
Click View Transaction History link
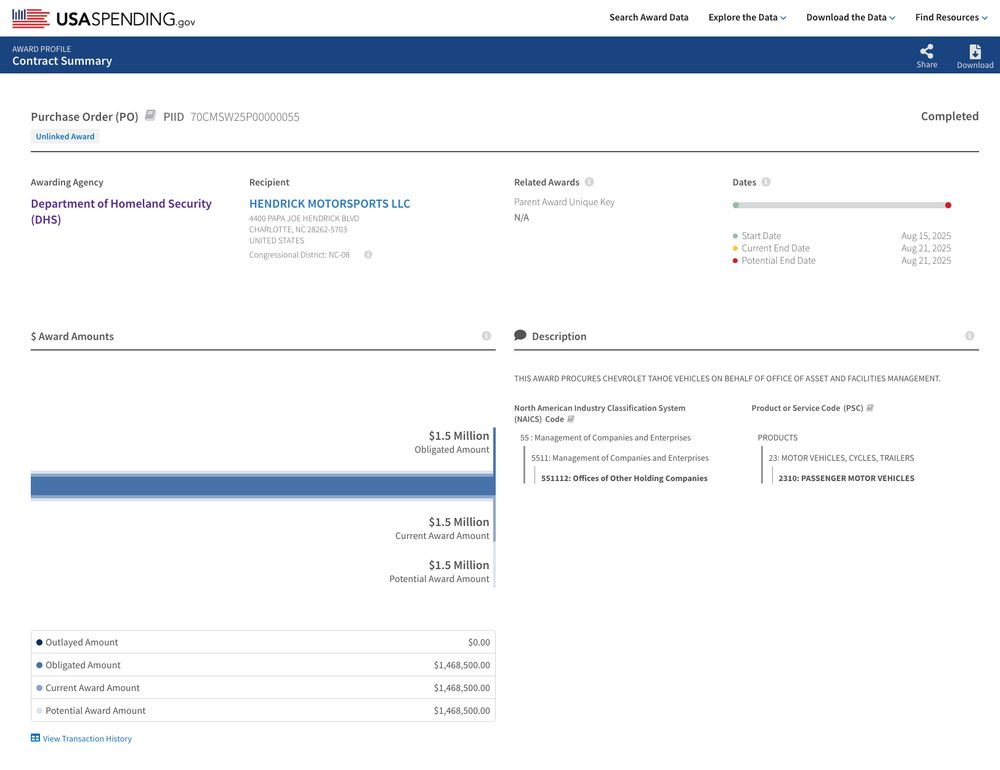tap(87, 739)
